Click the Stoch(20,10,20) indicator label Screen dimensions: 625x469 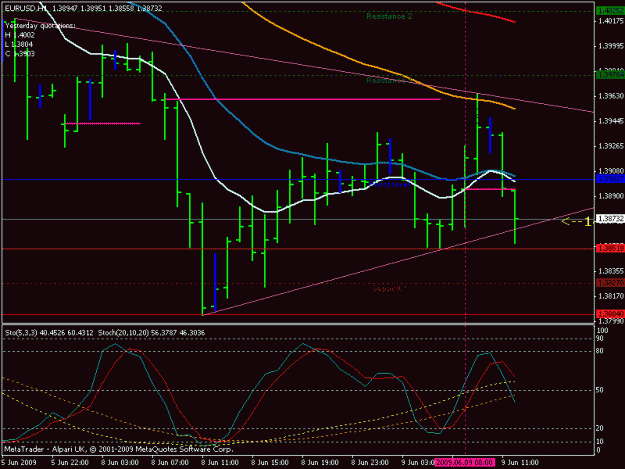point(151,332)
